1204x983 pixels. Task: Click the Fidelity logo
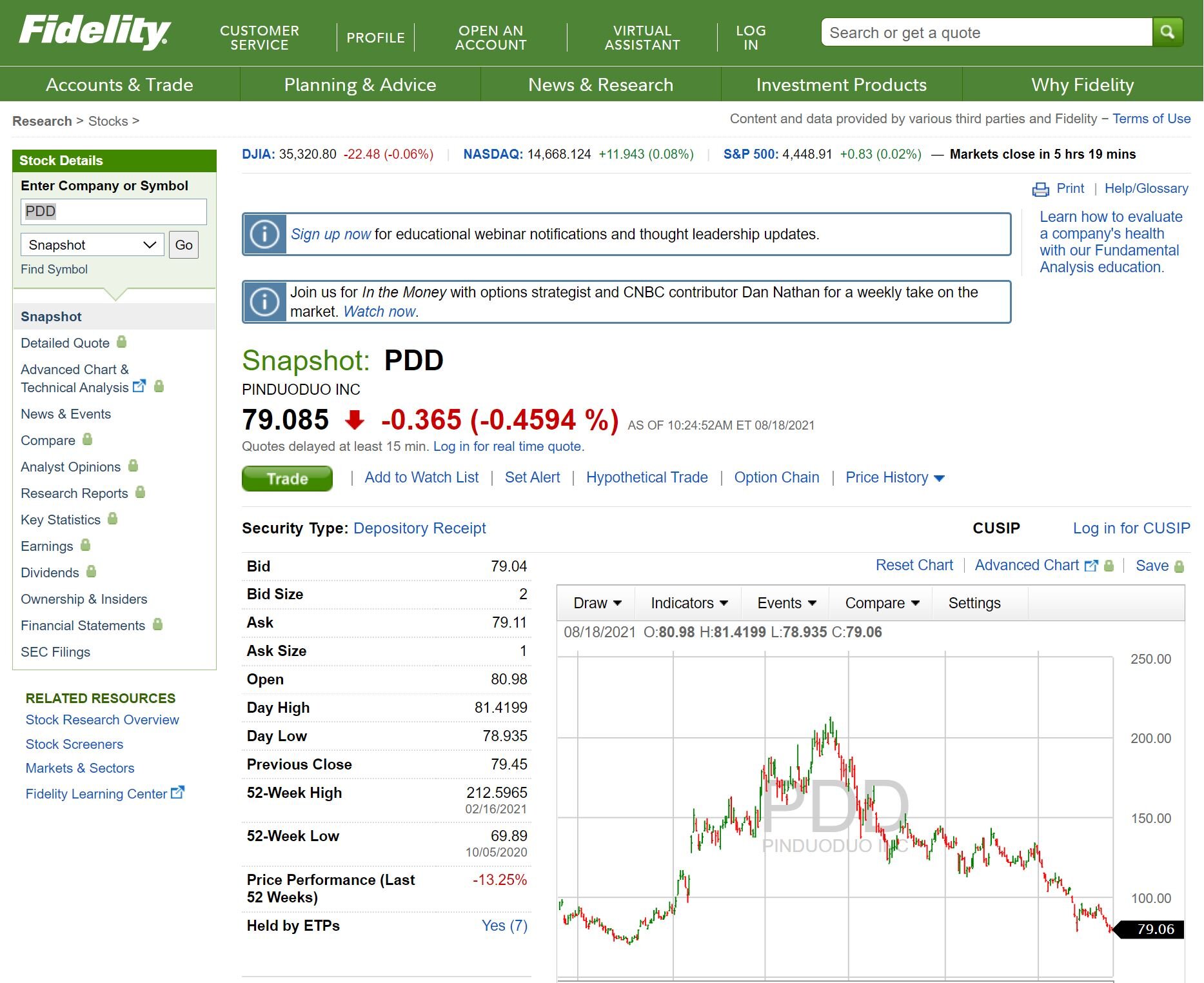point(95,32)
